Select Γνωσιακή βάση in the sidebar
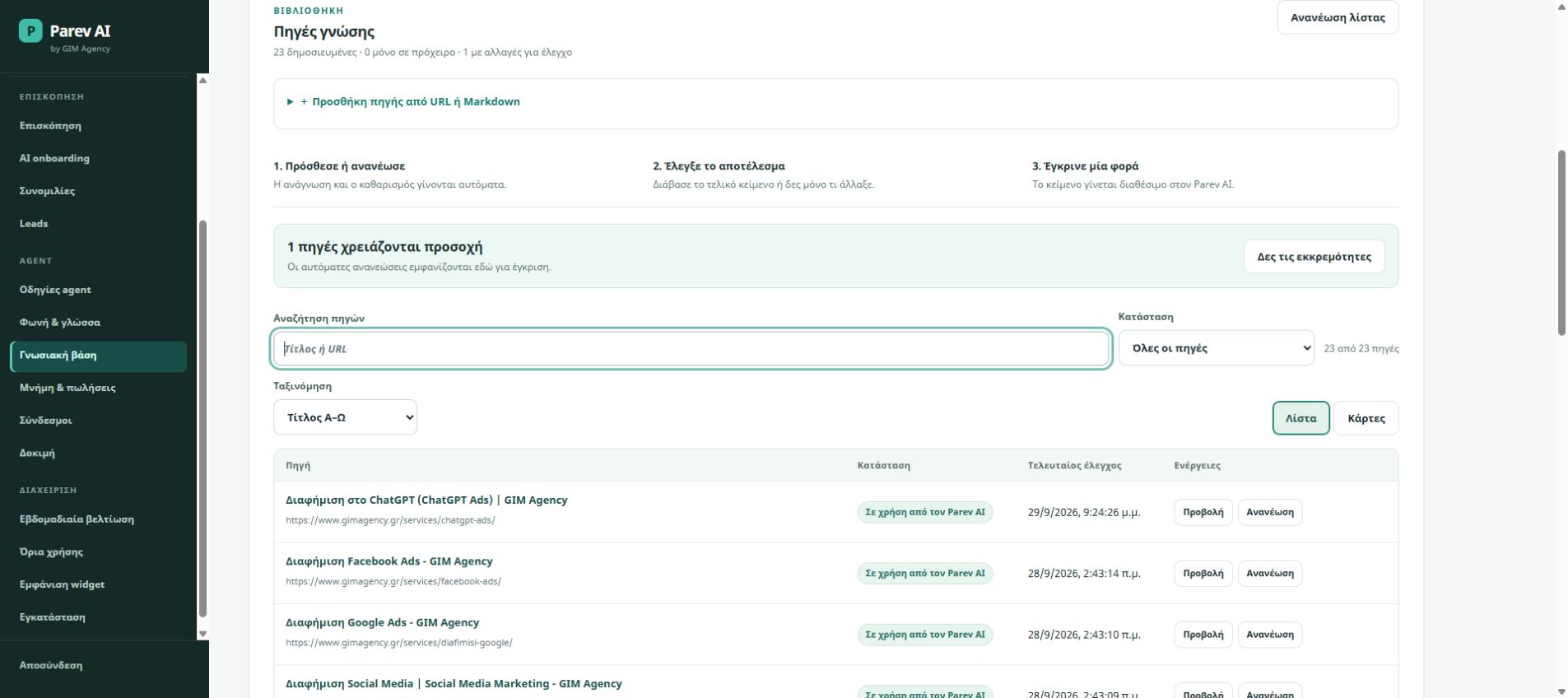Image resolution: width=1568 pixels, height=698 pixels. (x=99, y=356)
